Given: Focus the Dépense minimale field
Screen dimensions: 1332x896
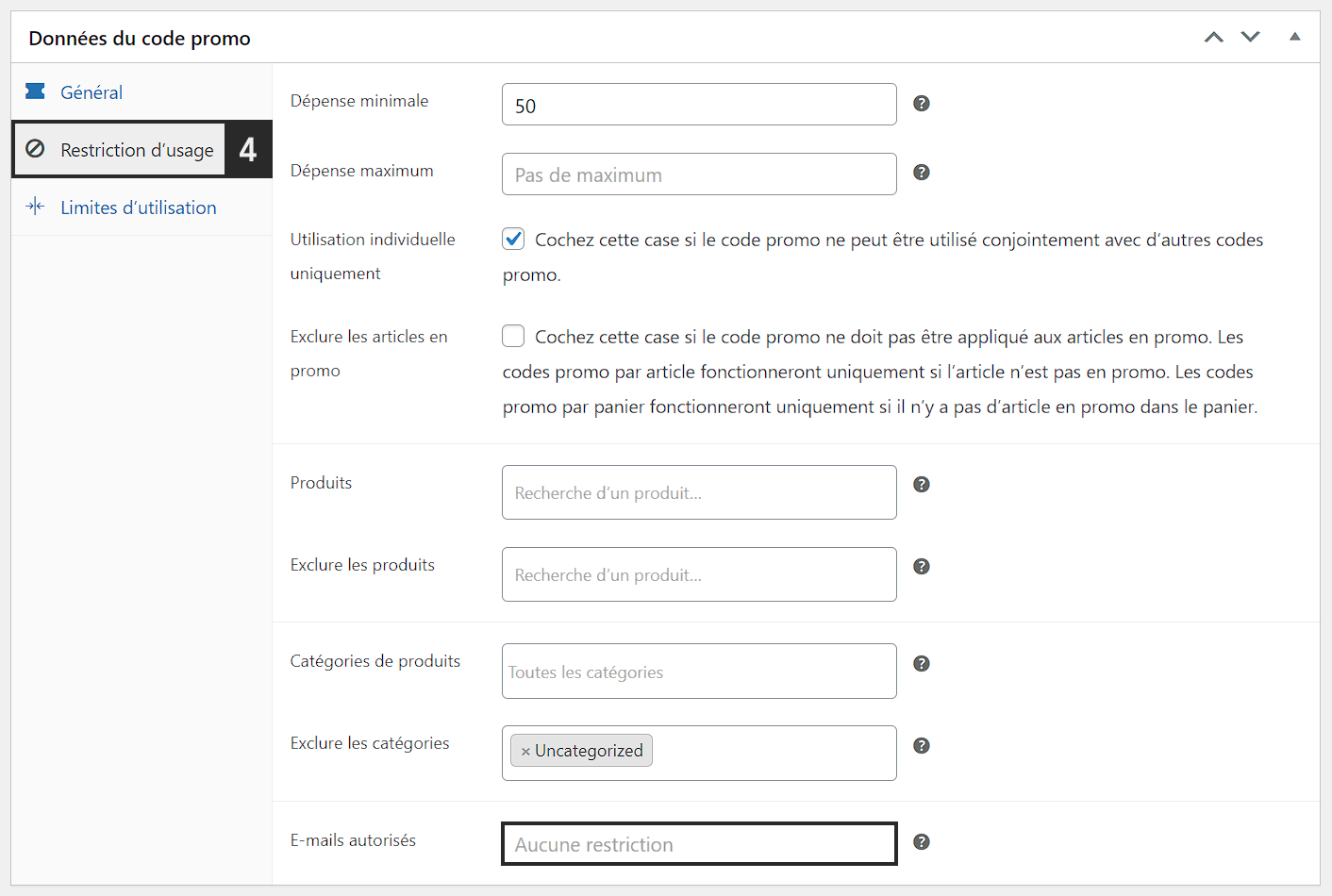Looking at the screenshot, I should pos(699,105).
